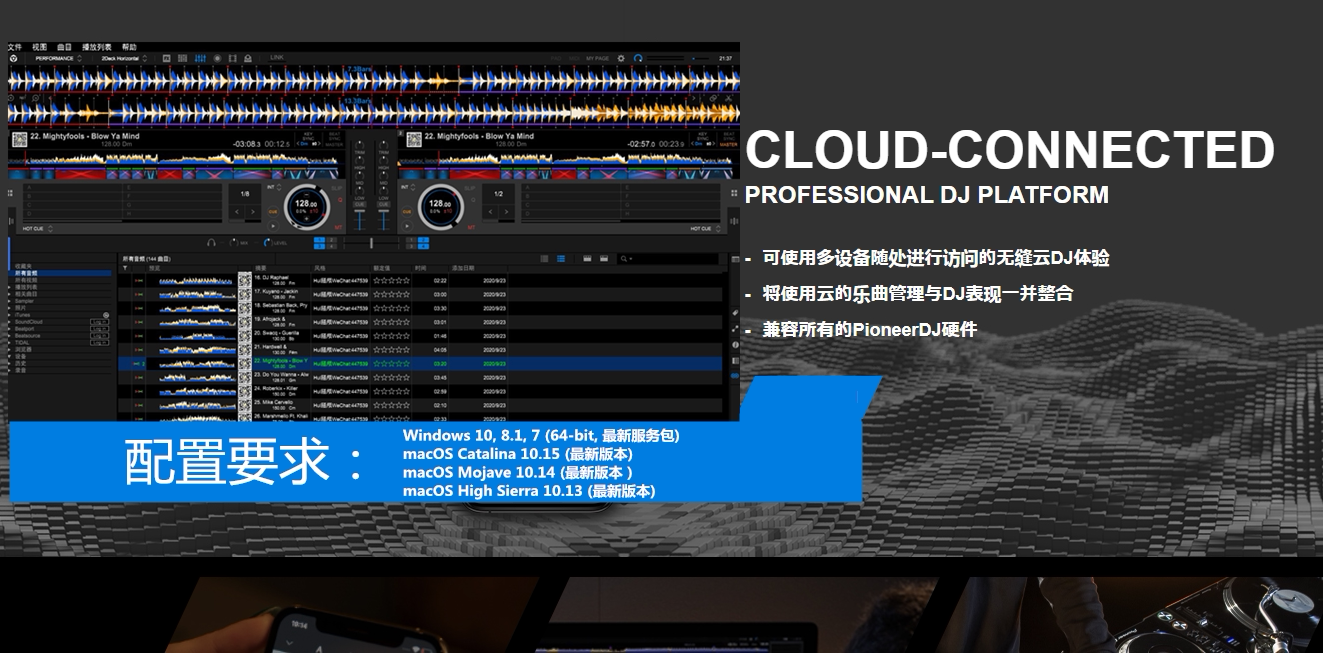Screen dimensions: 1323x653
Task: Click the track search input field
Action: [x=668, y=258]
